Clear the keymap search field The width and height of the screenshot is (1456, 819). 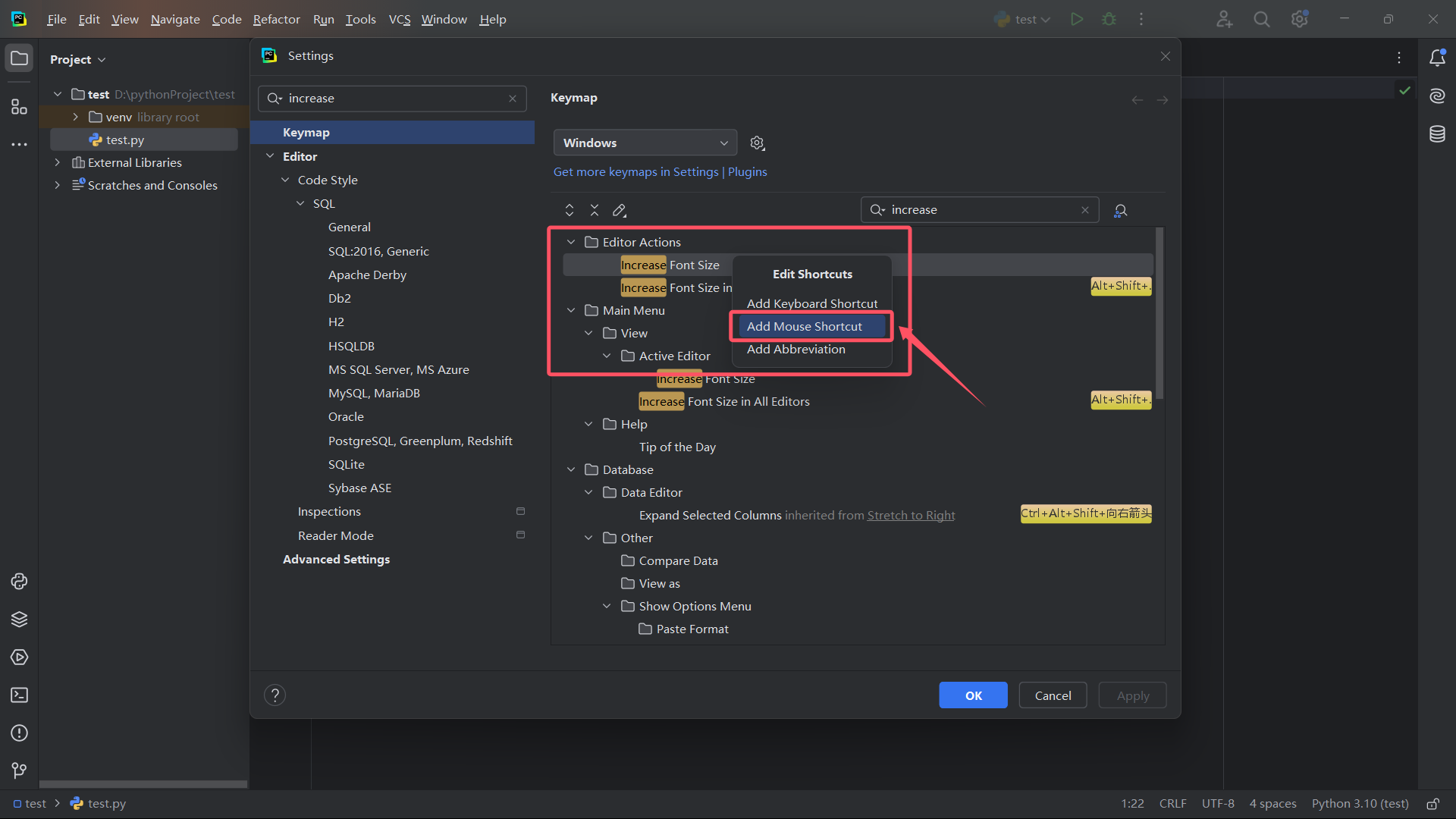coord(1085,210)
